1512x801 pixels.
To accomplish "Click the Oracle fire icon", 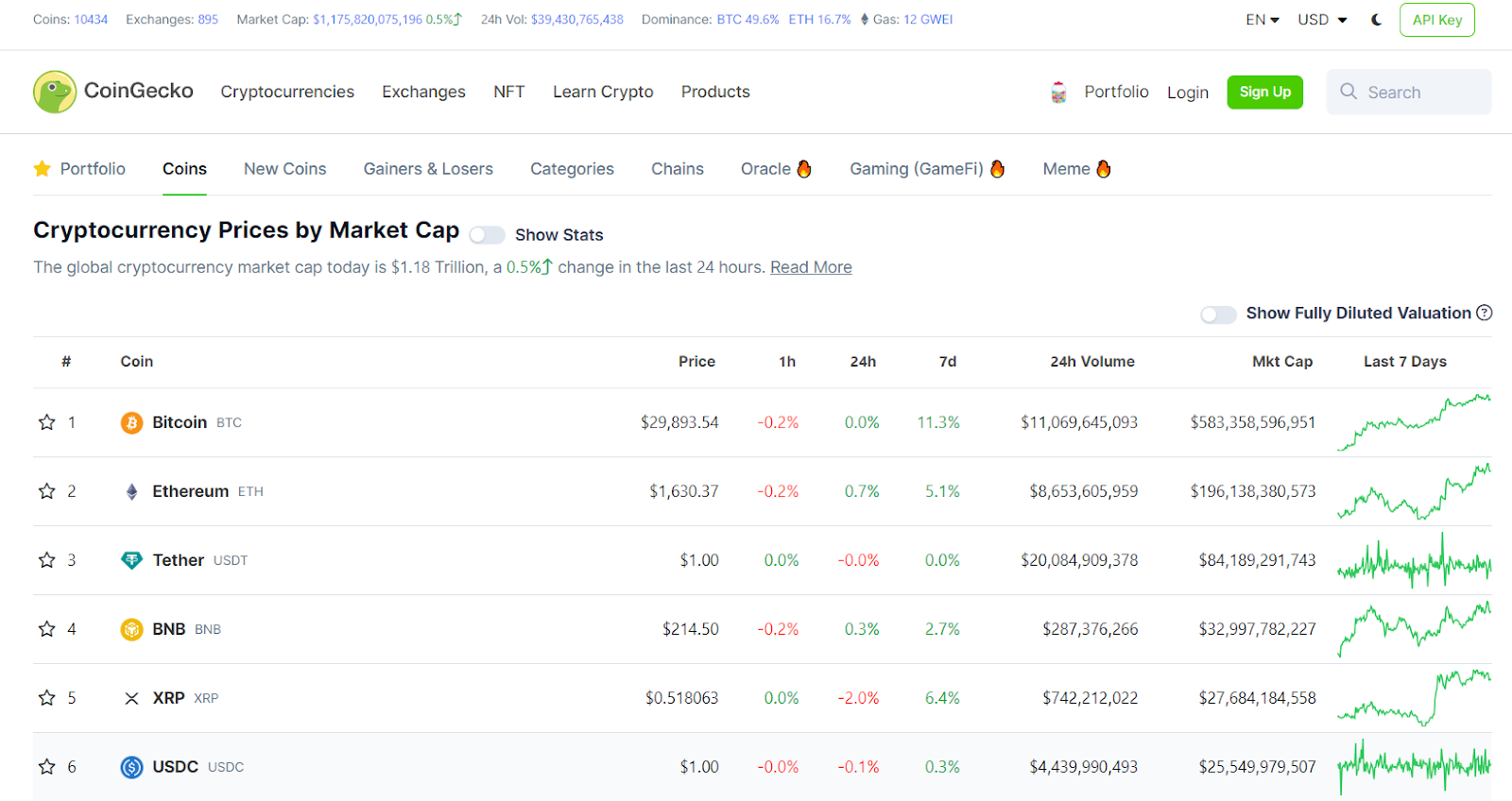I will [804, 168].
